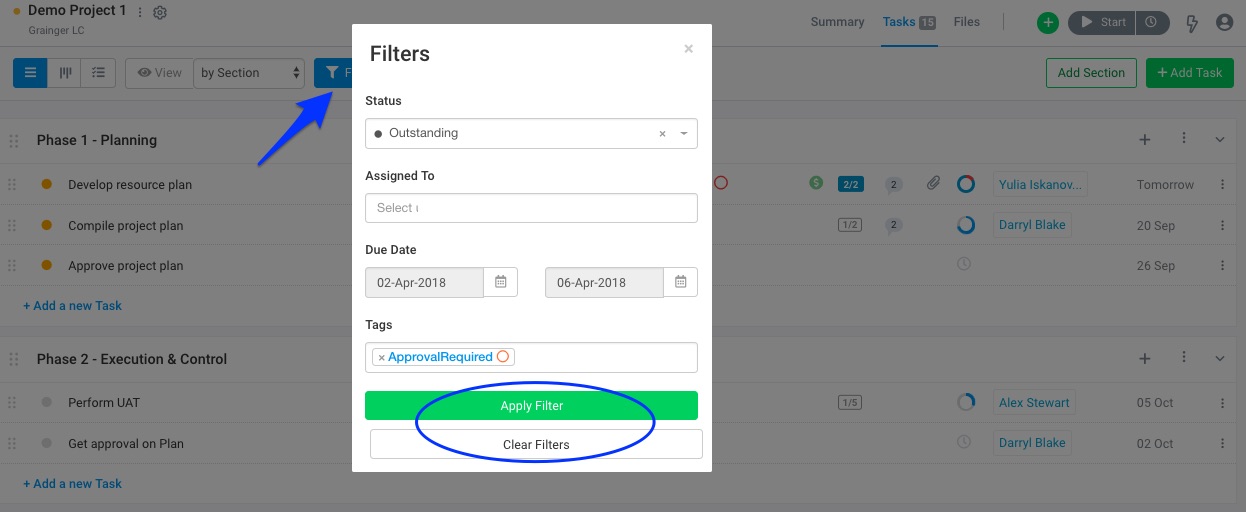
Task: Open row menu for Perform UAT
Action: coord(1222,402)
